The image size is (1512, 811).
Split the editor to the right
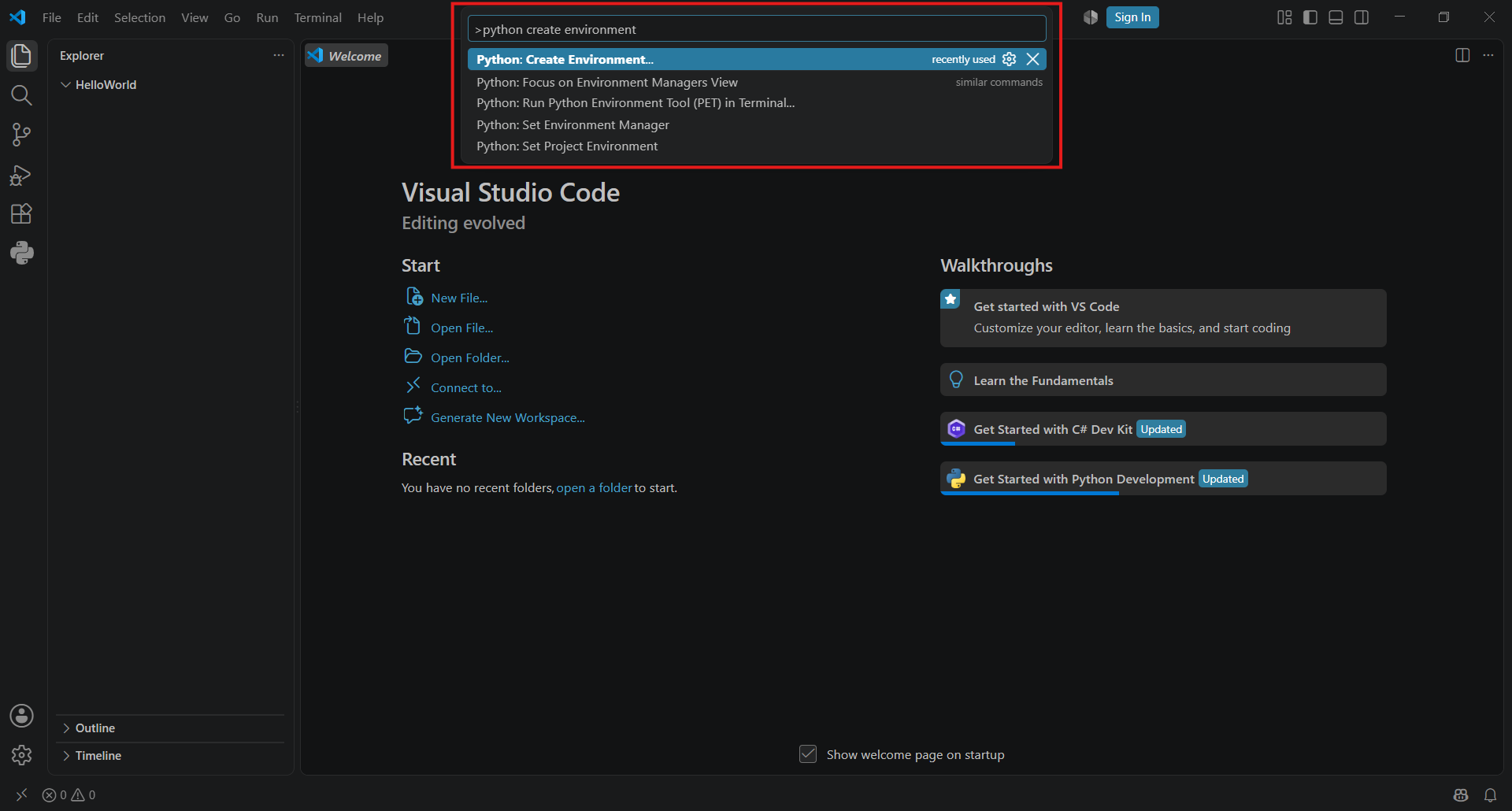point(1462,55)
